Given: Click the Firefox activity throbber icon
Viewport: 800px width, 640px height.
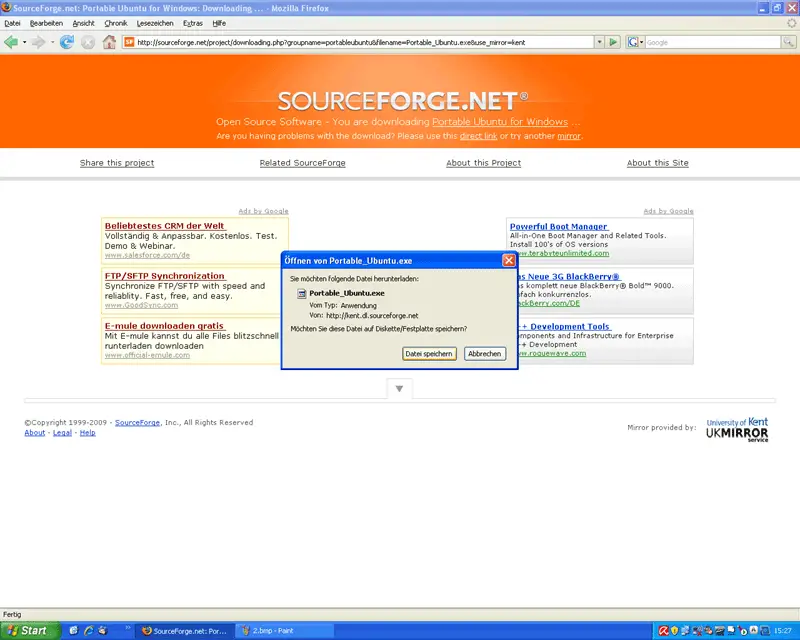Looking at the screenshot, I should click(x=791, y=23).
